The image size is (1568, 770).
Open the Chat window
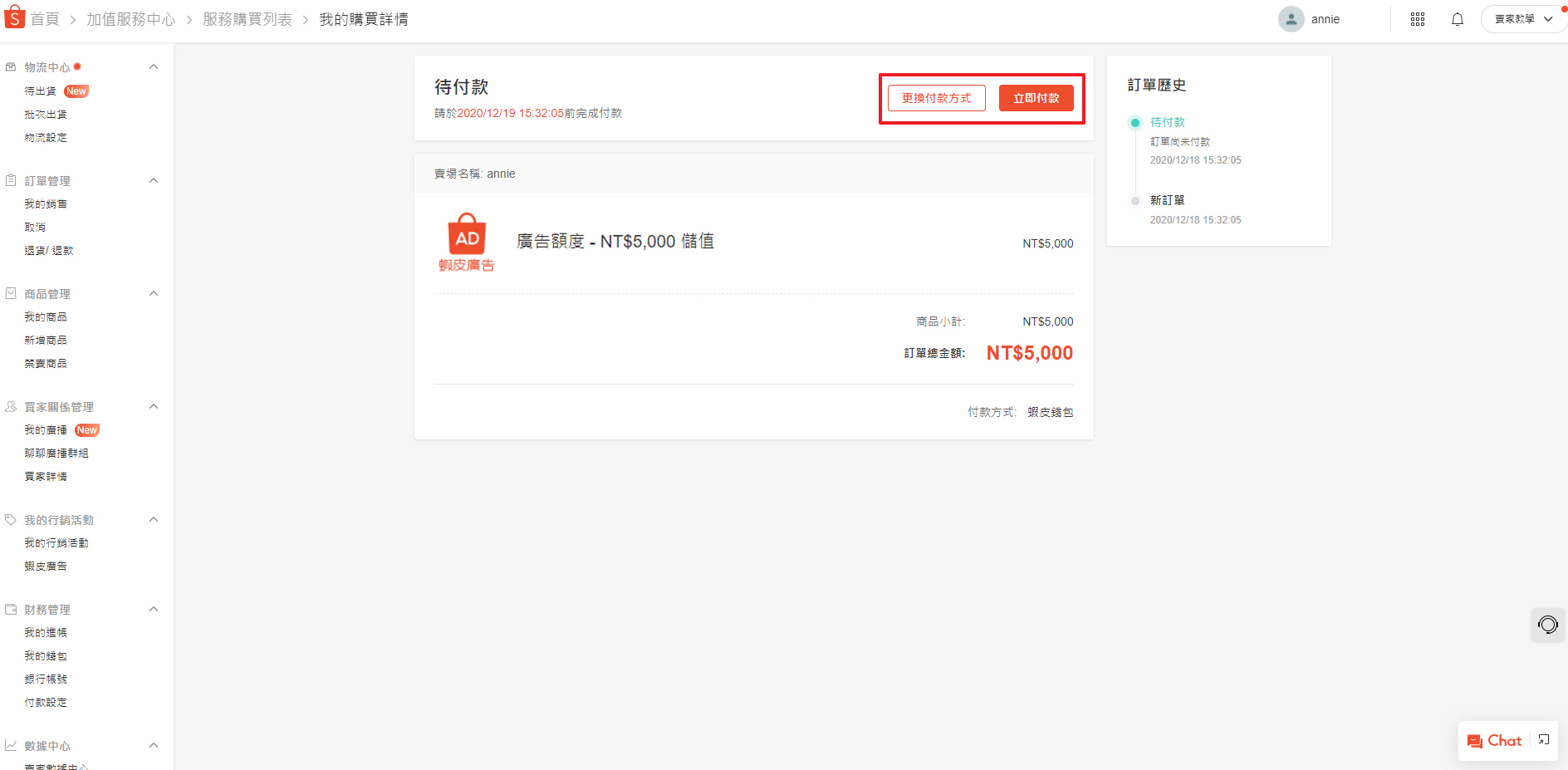(x=1494, y=741)
